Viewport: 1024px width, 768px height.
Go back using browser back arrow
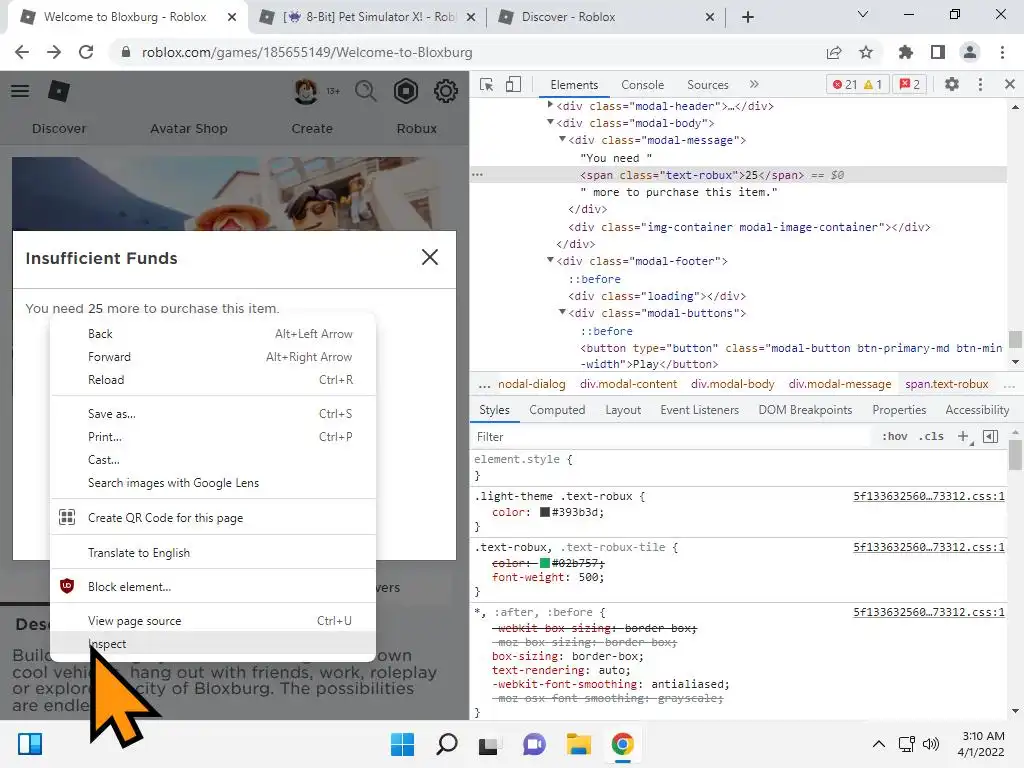22,52
